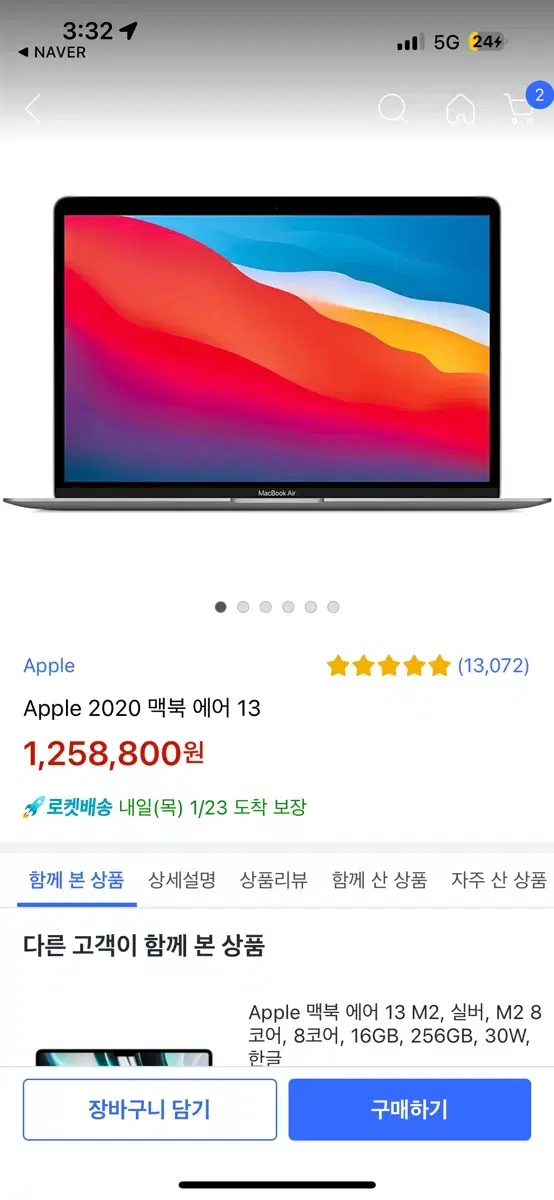Open the 13,072 reviews count
Viewport: 554px width, 1200px height.
click(x=493, y=666)
